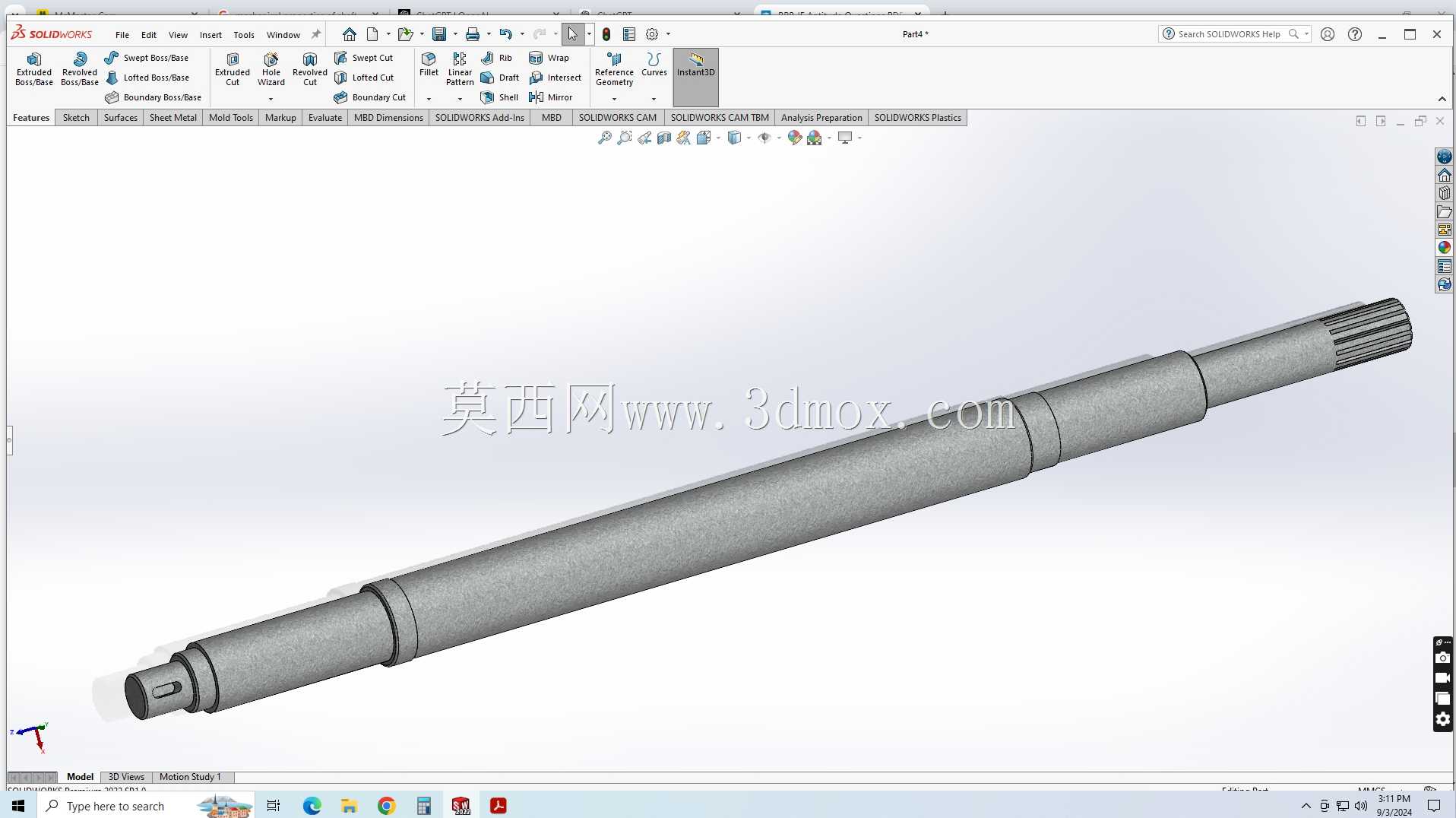
Task: Click the Previous View icon
Action: pos(644,138)
